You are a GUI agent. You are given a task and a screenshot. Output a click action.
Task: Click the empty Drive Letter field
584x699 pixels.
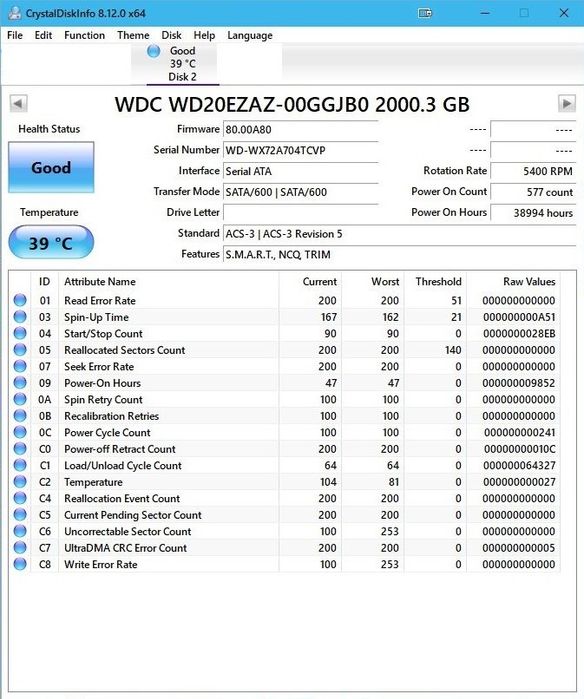pos(300,213)
